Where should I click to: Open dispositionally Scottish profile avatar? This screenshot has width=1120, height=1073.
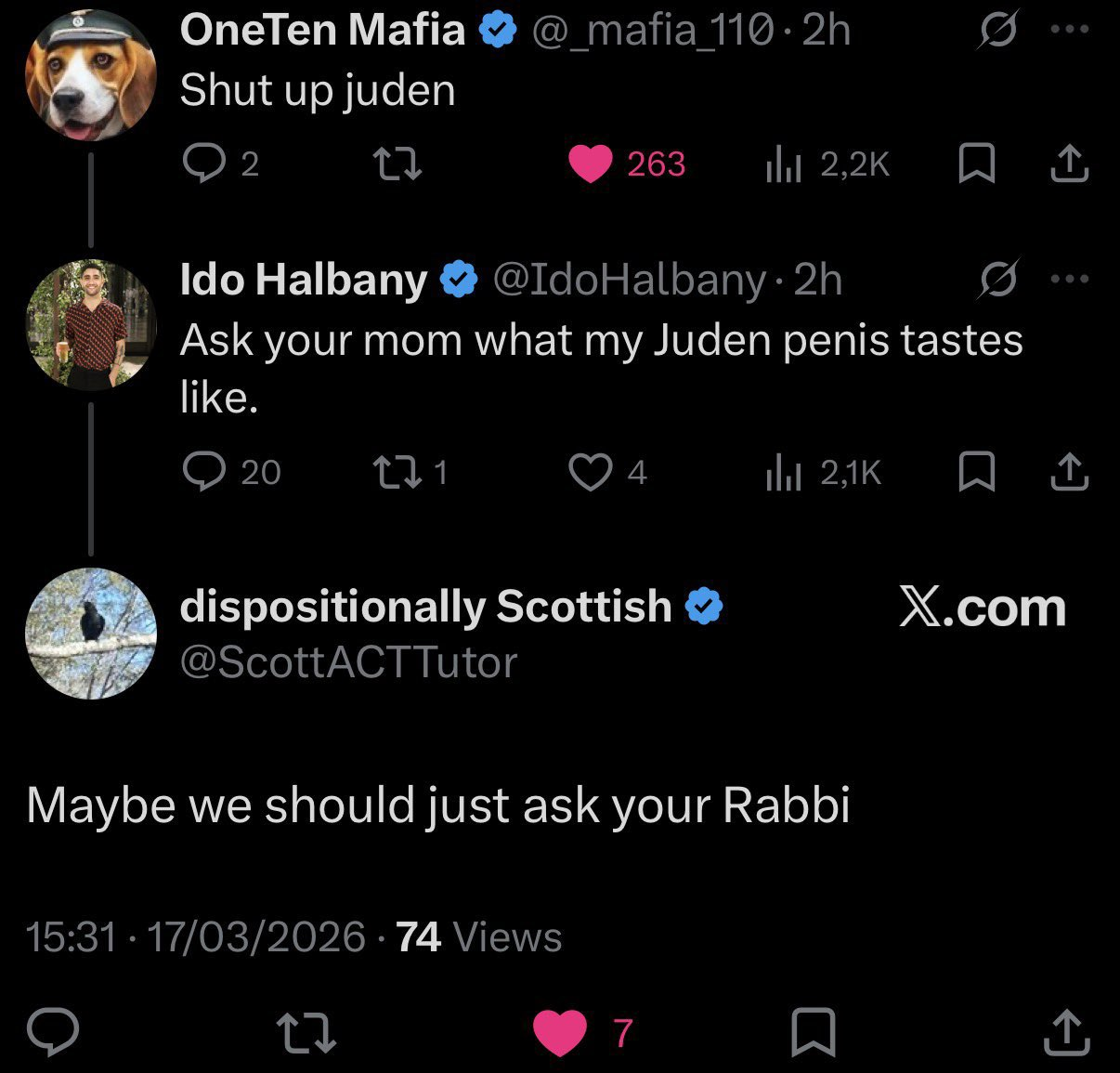click(91, 633)
